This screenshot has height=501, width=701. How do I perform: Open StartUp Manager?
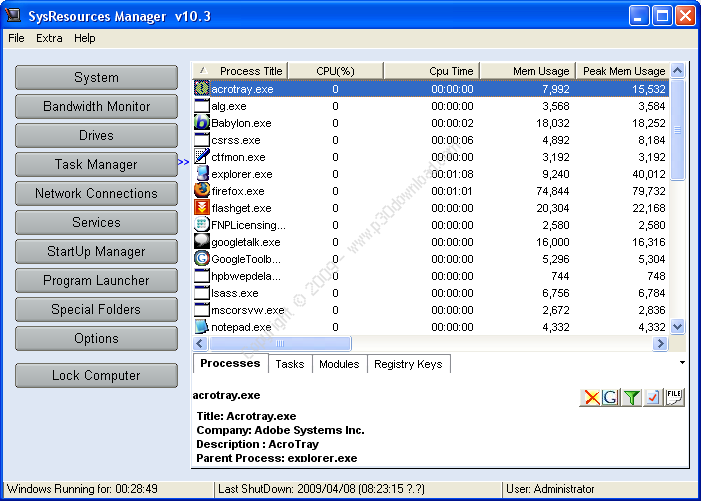click(x=96, y=251)
